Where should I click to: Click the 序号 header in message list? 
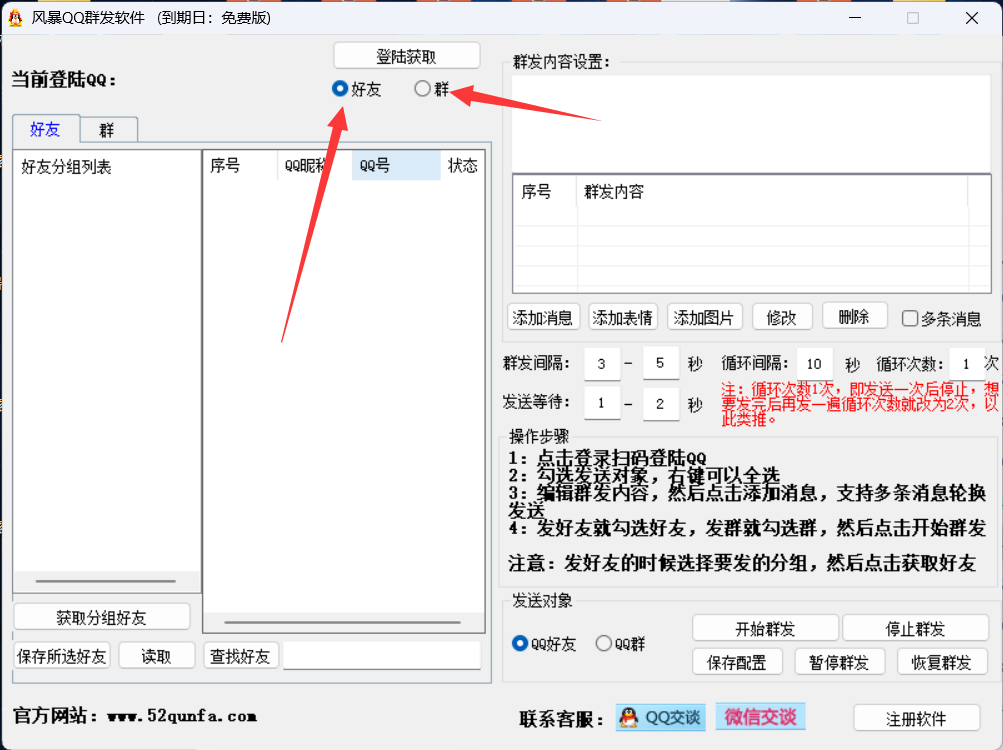click(x=545, y=191)
